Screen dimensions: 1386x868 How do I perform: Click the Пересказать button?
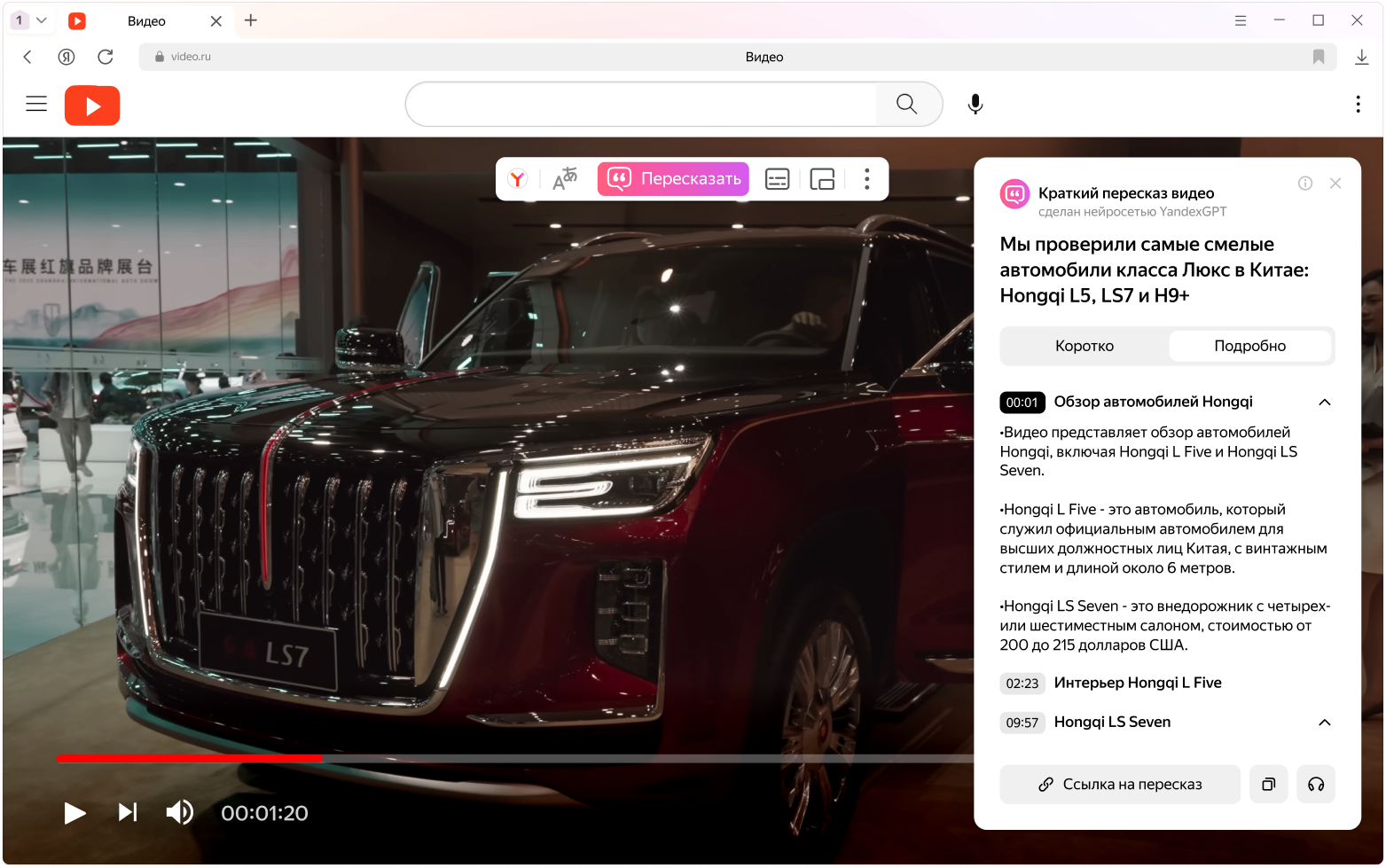point(673,179)
